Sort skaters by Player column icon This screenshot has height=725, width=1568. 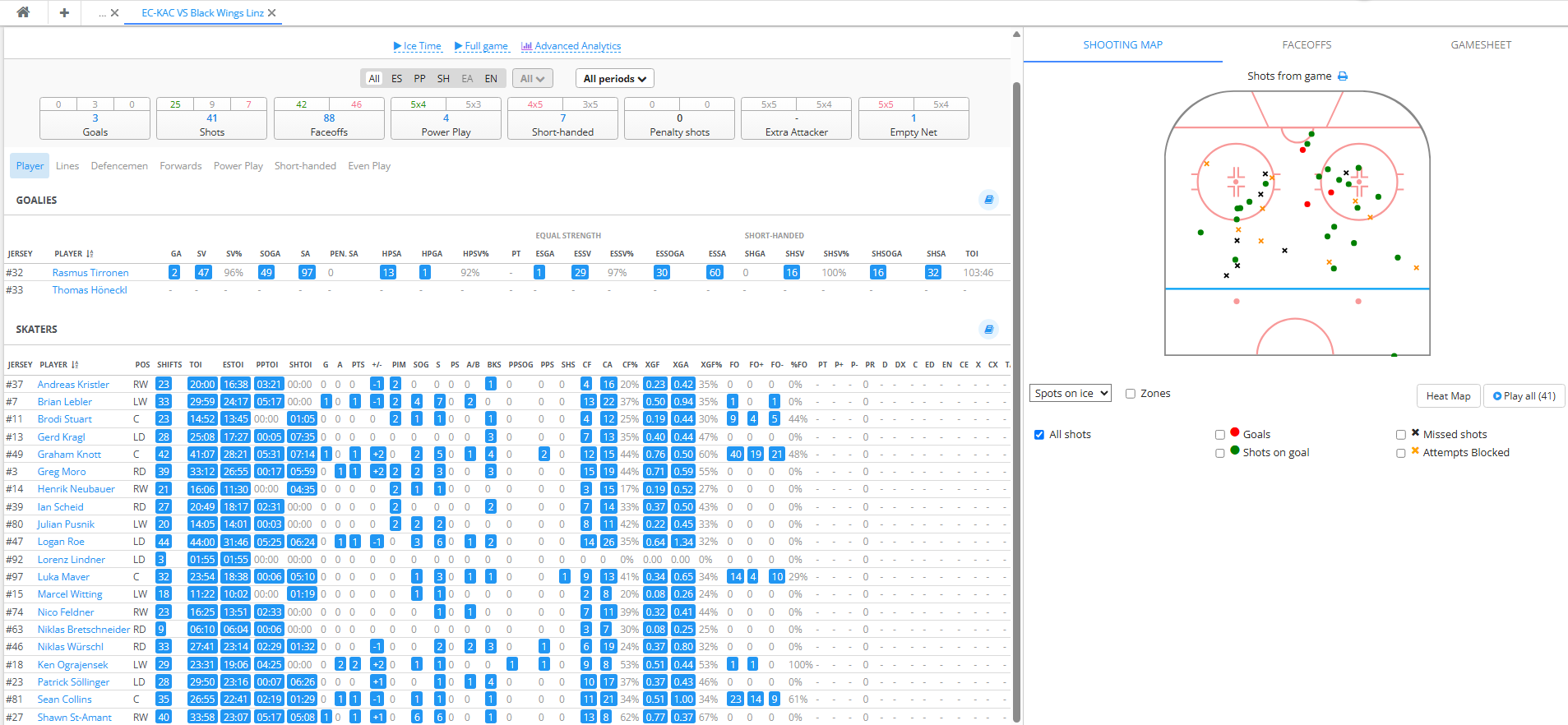click(x=75, y=365)
